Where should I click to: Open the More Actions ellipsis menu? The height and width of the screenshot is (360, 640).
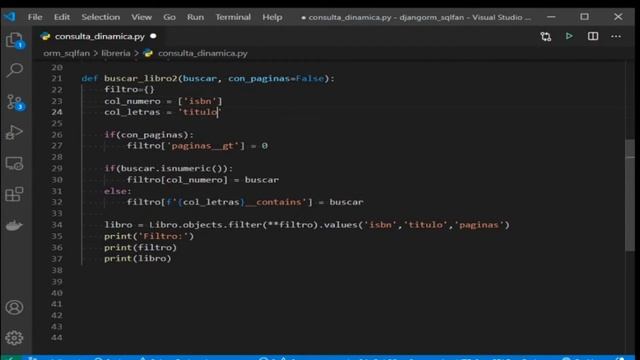click(x=616, y=37)
